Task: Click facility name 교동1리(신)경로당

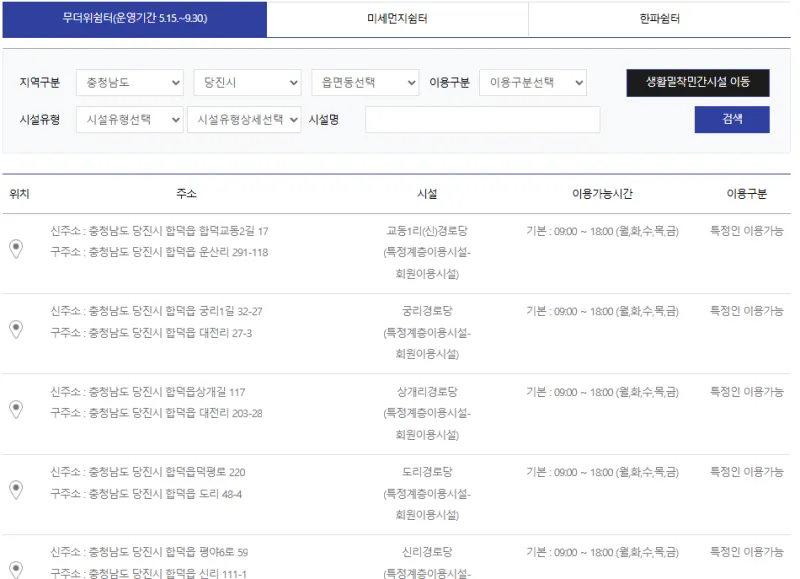Action: 427,231
